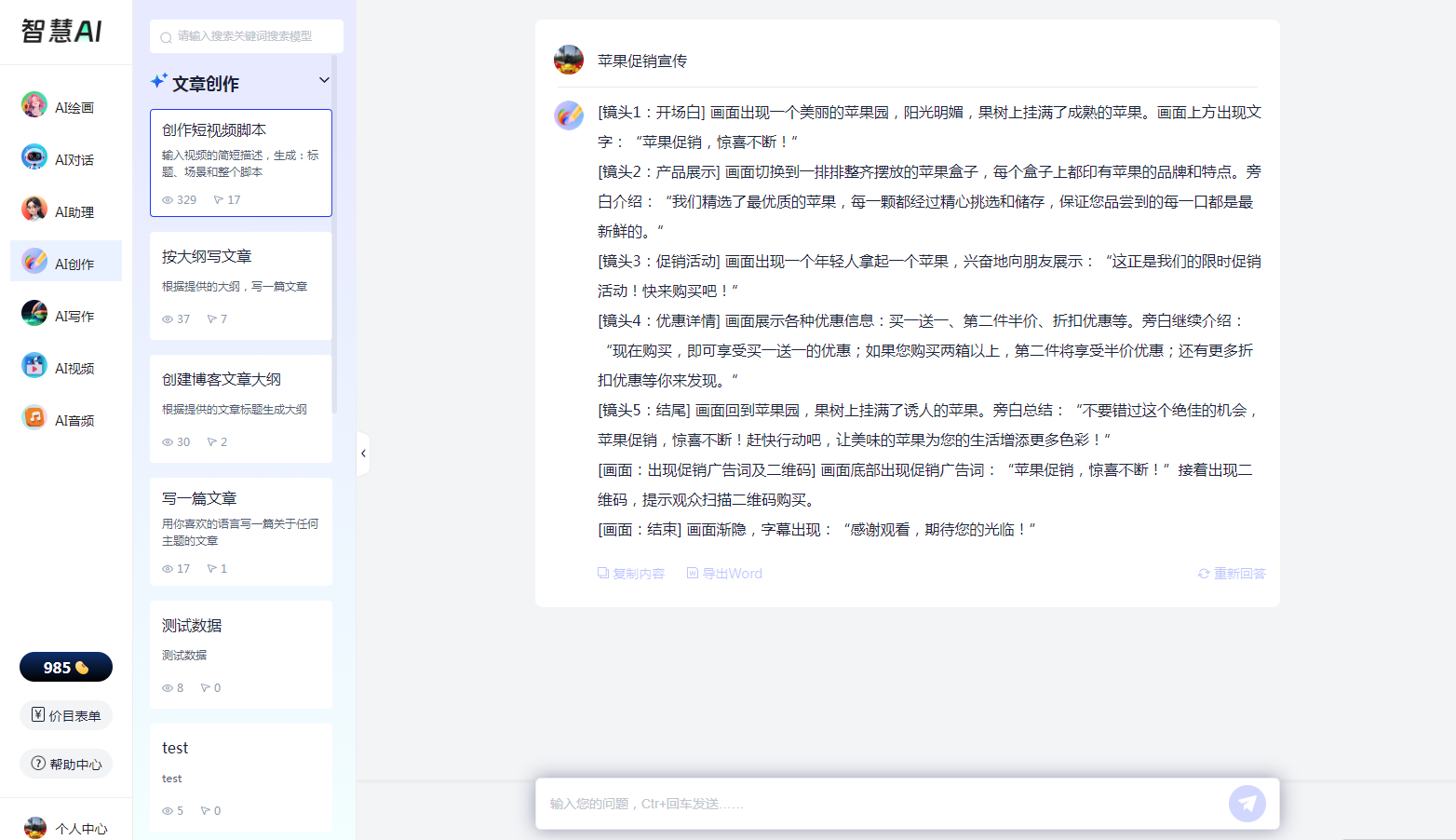1456x840 pixels.
Task: Select the 按大纲写文章 template
Action: pyautogui.click(x=240, y=285)
